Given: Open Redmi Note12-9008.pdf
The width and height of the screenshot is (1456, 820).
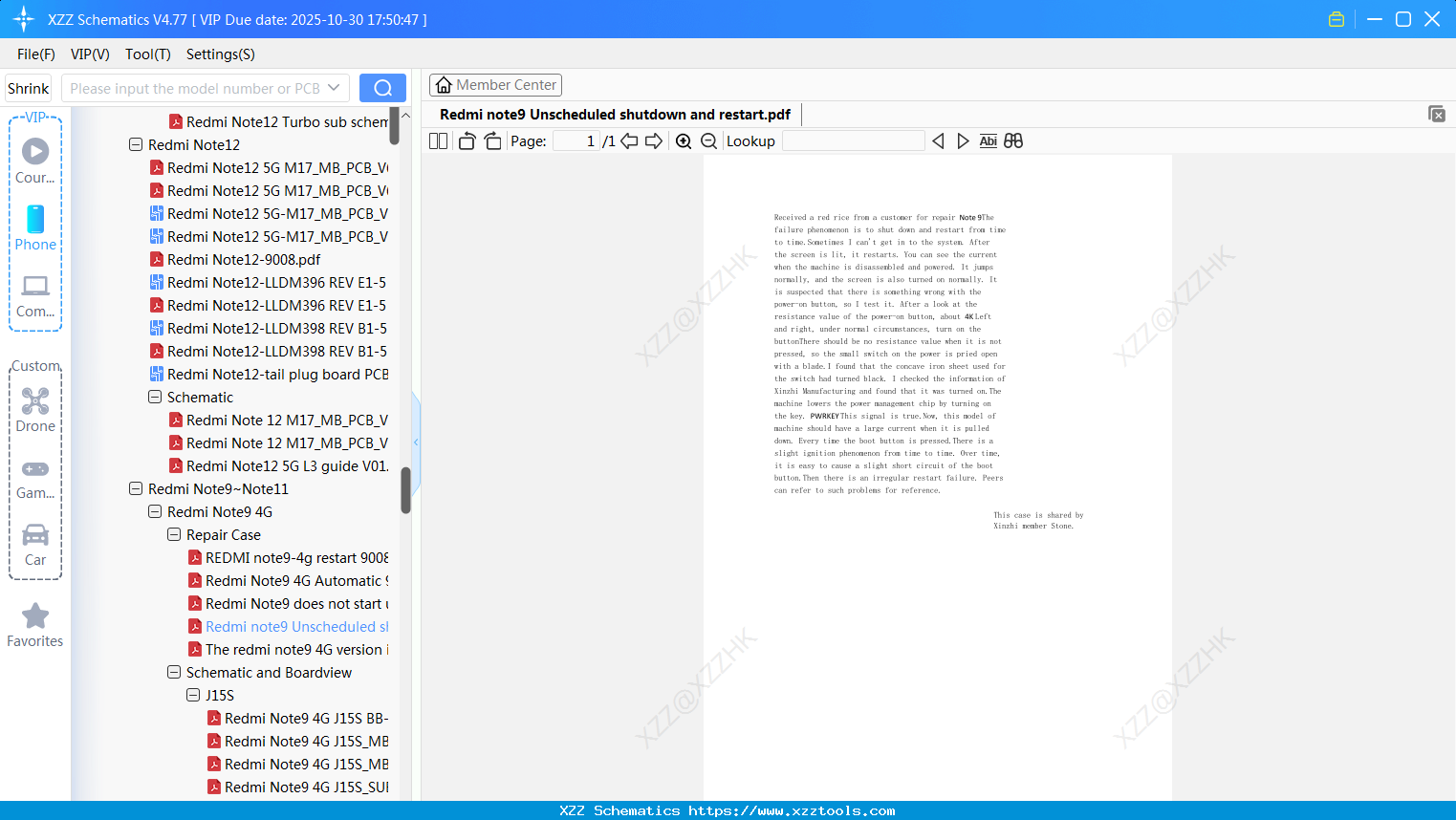Looking at the screenshot, I should click(x=235, y=260).
